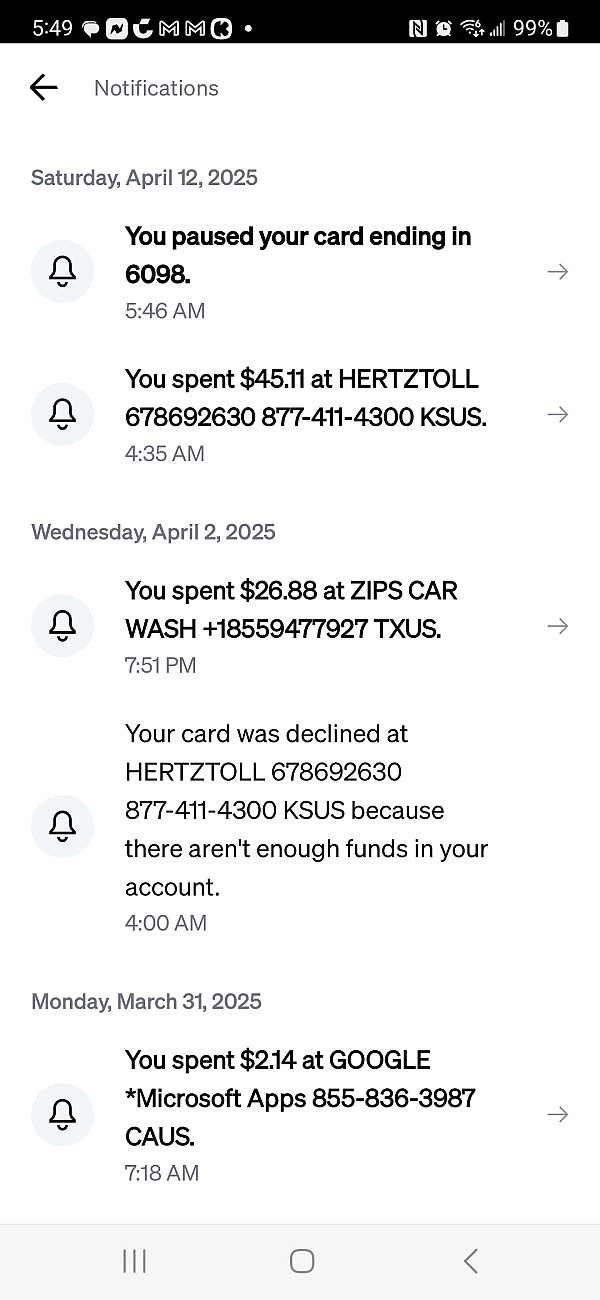This screenshot has width=600, height=1300.
Task: Tap the battery indicator in status bar
Action: 562,28
